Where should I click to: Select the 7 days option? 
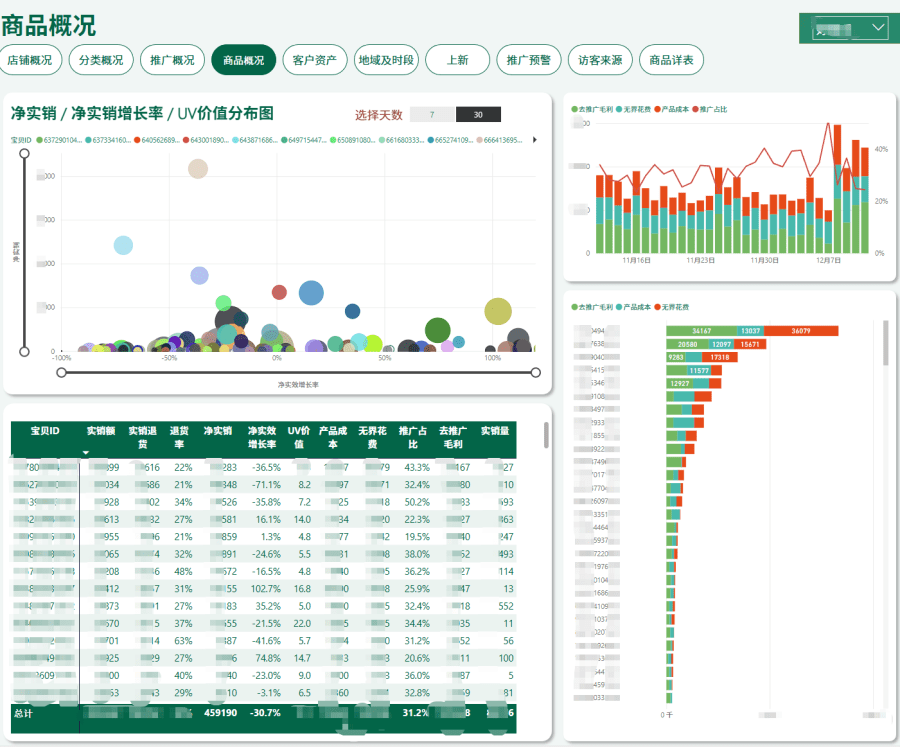tap(432, 115)
